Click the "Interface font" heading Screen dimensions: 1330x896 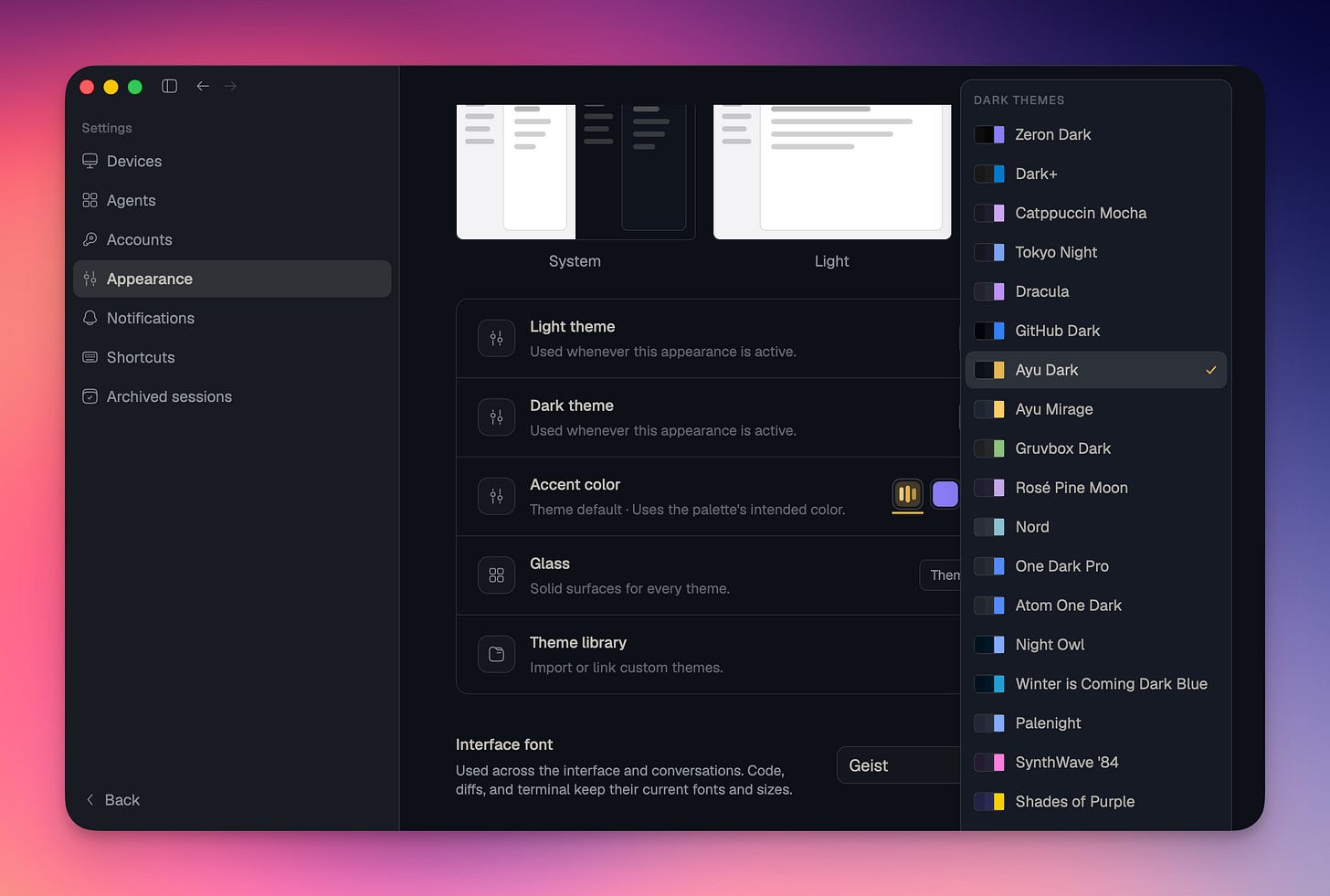(504, 744)
